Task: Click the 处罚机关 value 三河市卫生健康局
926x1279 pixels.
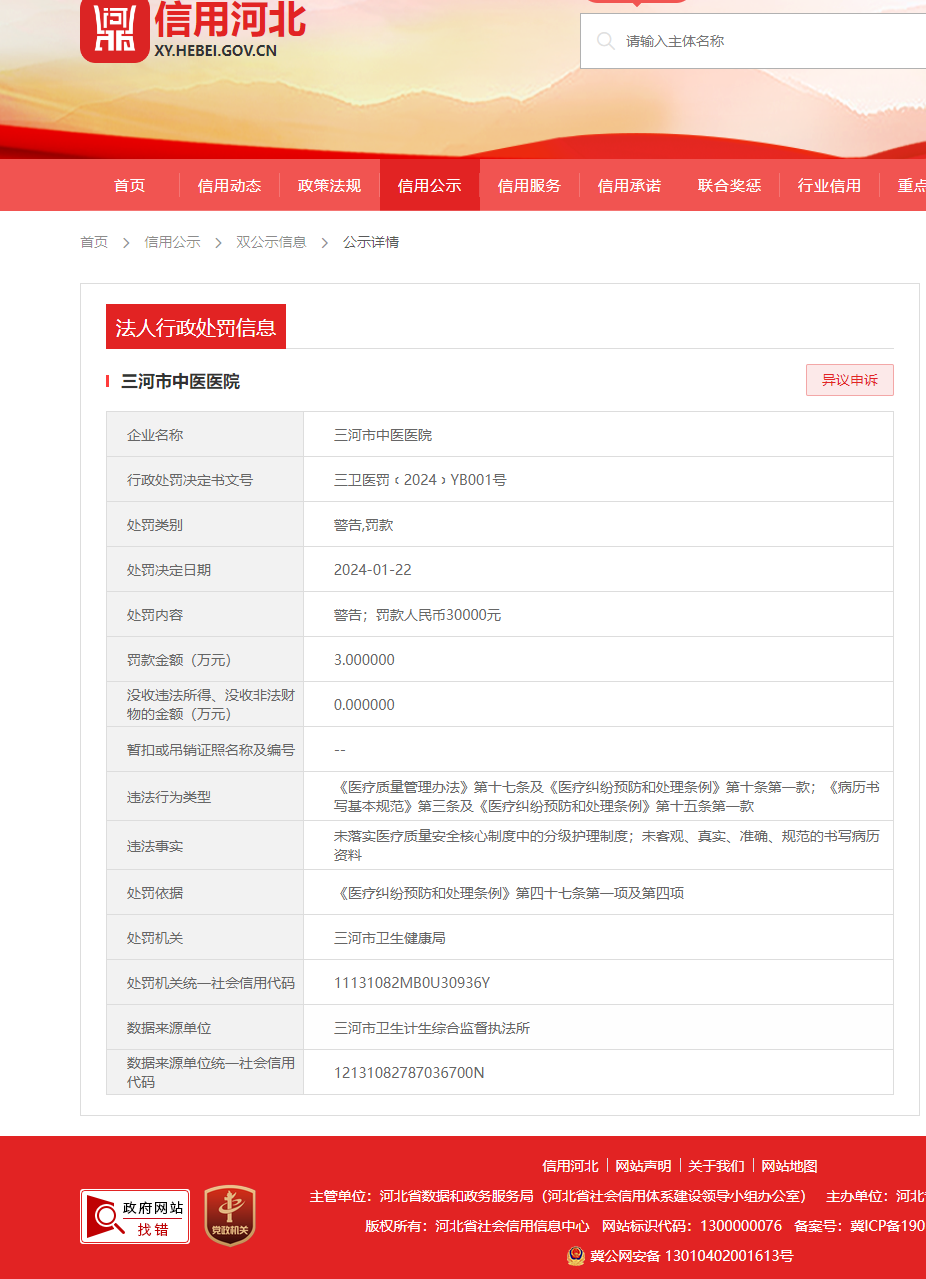Action: click(390, 938)
